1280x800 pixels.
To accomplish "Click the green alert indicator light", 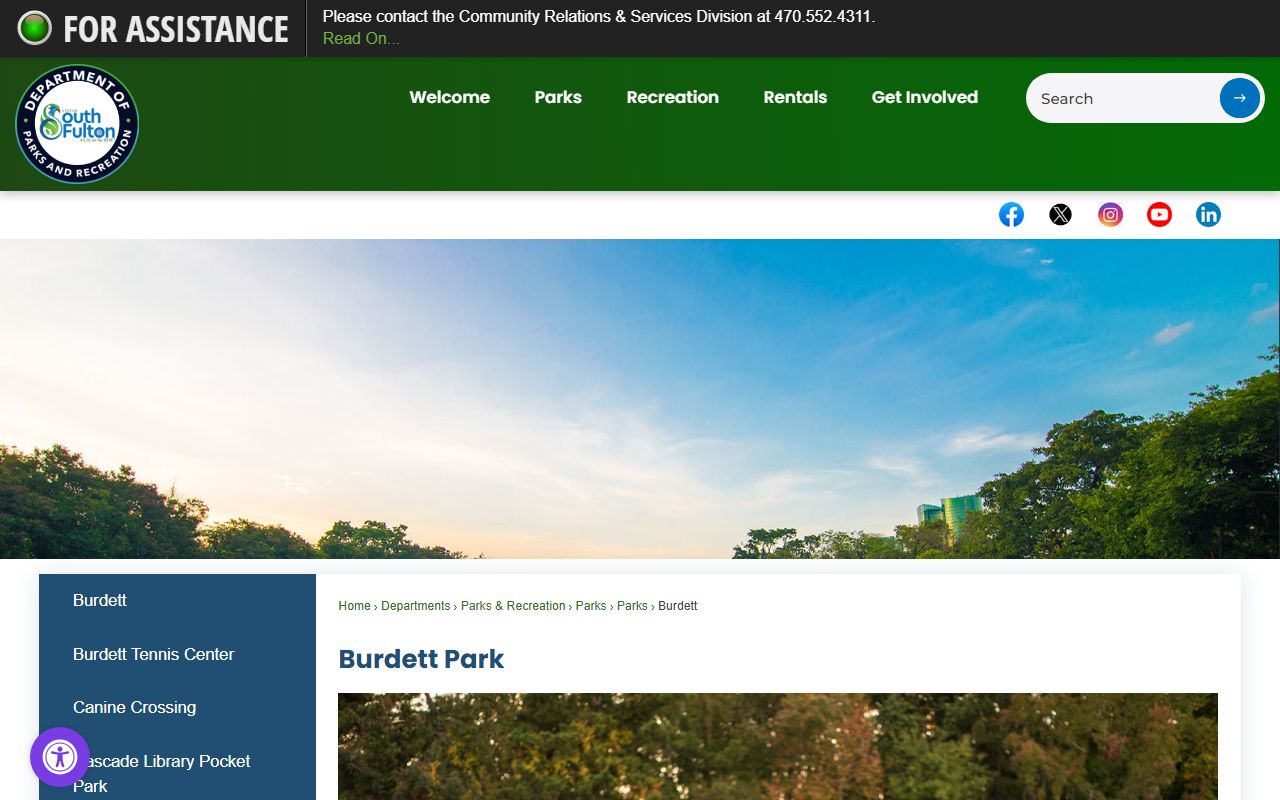I will pos(34,28).
